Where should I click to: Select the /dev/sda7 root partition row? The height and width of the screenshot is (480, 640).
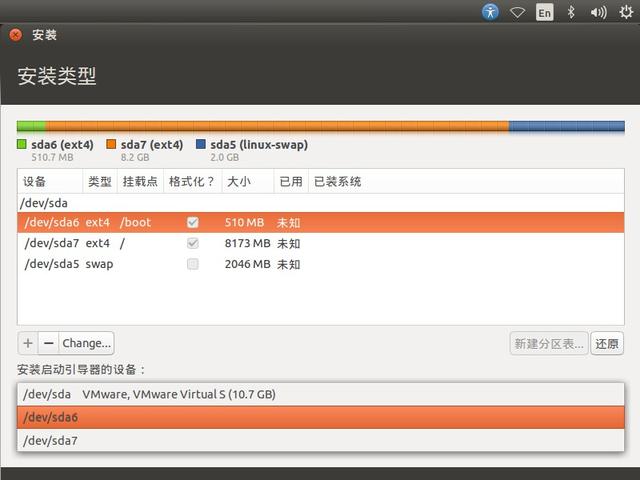(320, 243)
